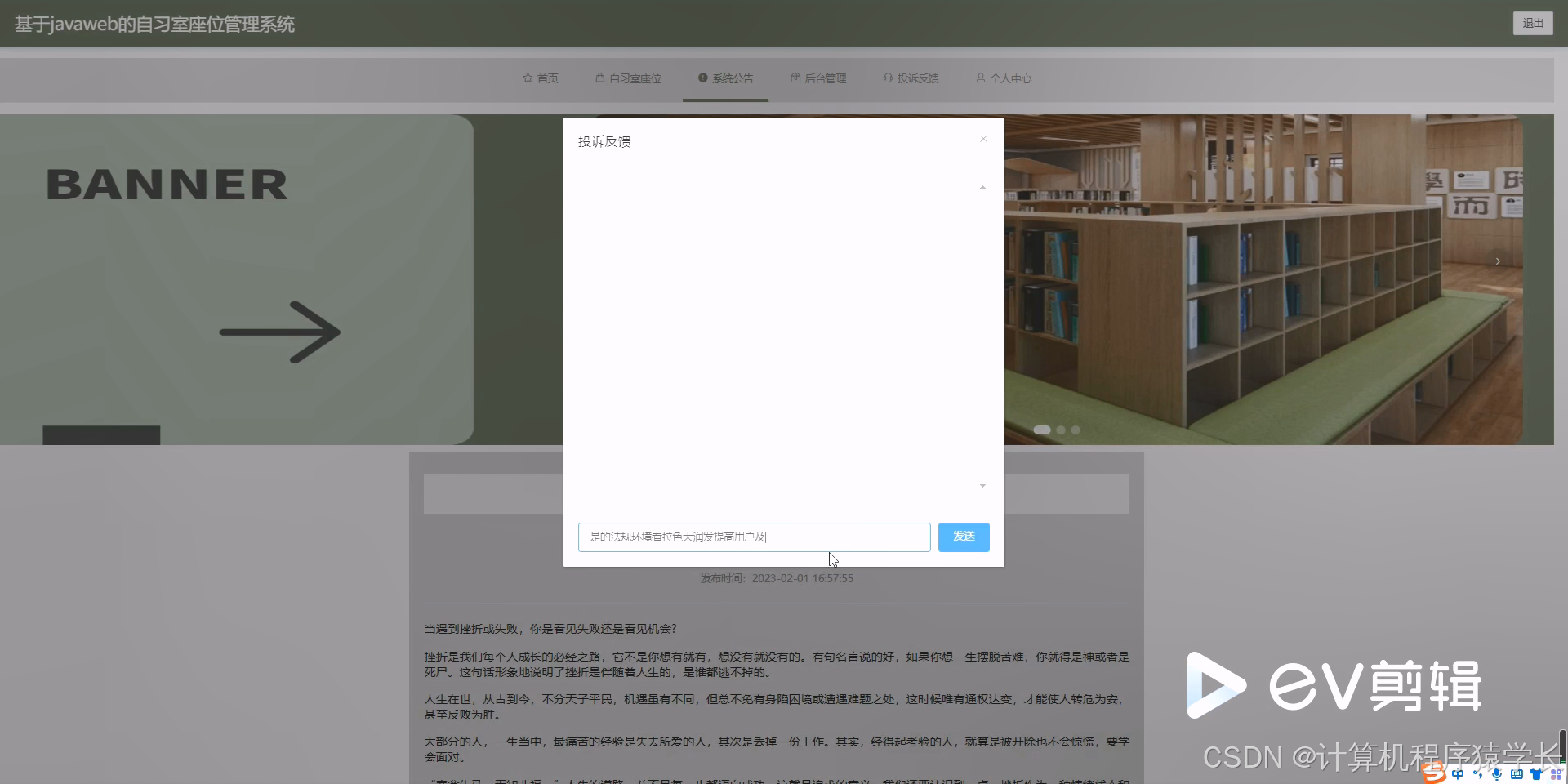Viewport: 1568px width, 784px height.
Task: Click the 系统公告 announcement icon
Action: click(x=702, y=78)
